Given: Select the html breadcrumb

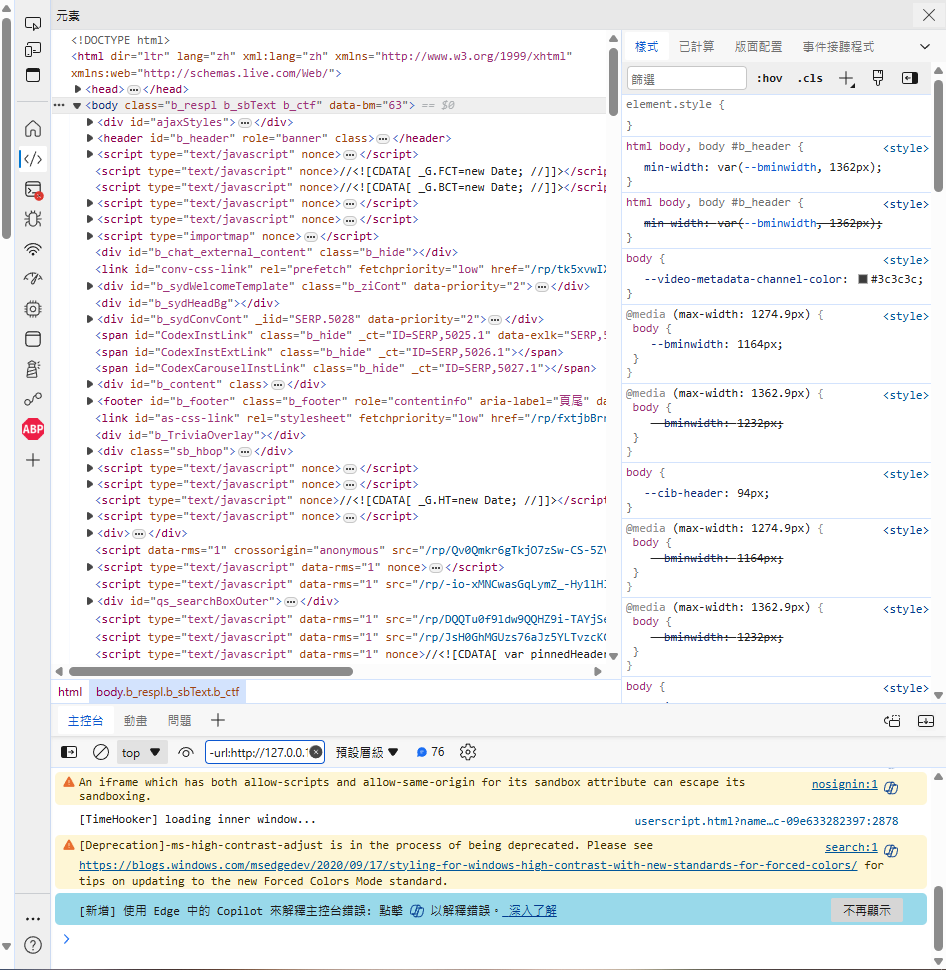Looking at the screenshot, I should pos(70,692).
